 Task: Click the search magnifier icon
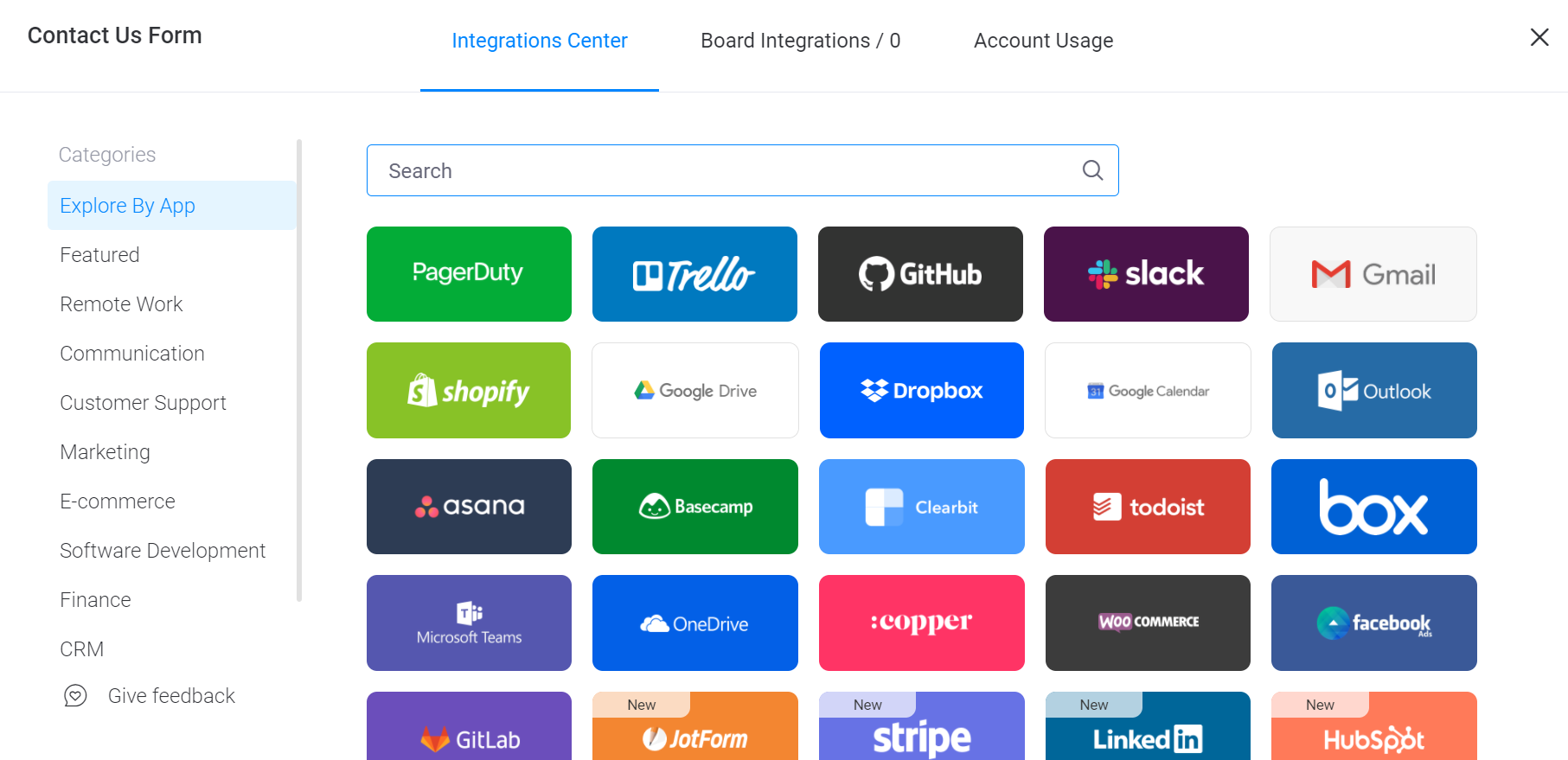[x=1093, y=170]
